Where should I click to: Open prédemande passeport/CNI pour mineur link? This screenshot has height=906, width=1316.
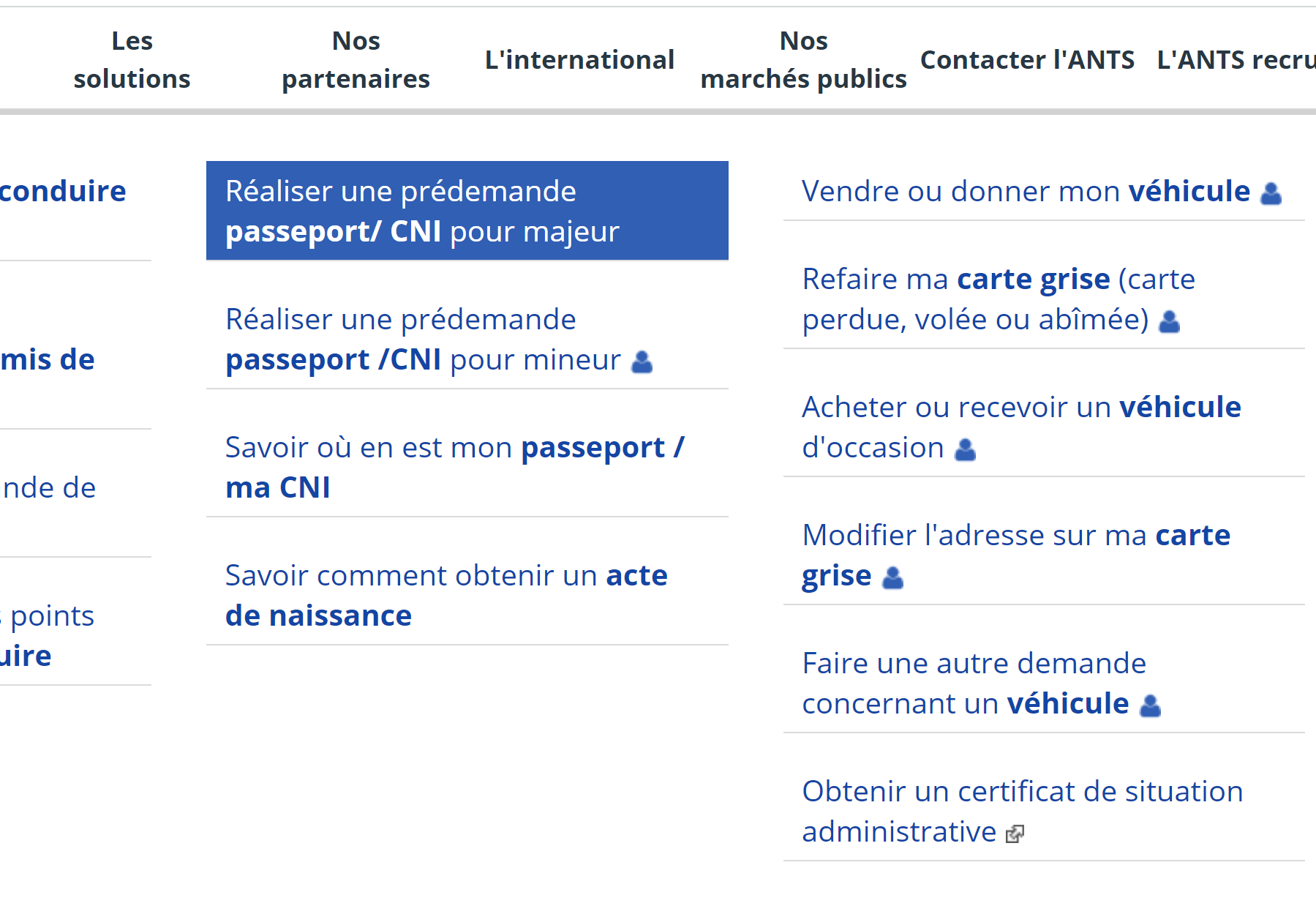(x=423, y=340)
